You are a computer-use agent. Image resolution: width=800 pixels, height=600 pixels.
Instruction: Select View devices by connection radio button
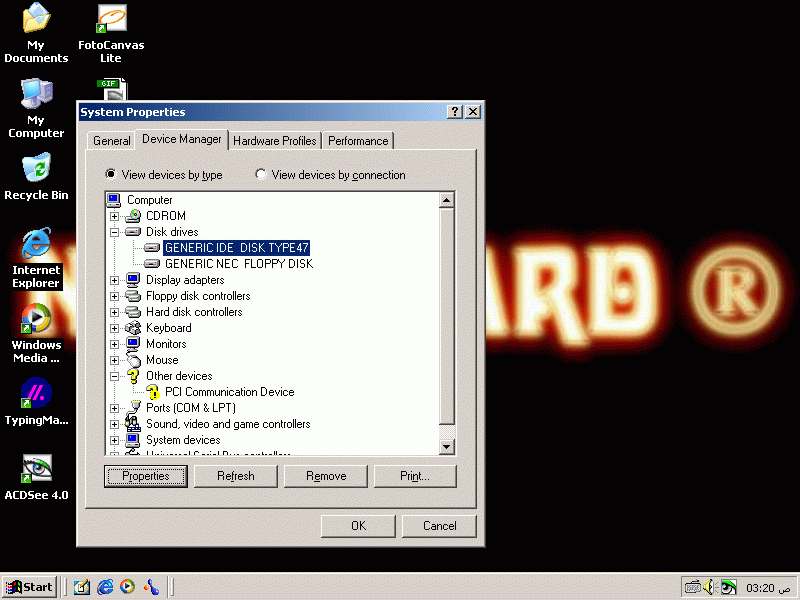(x=261, y=174)
